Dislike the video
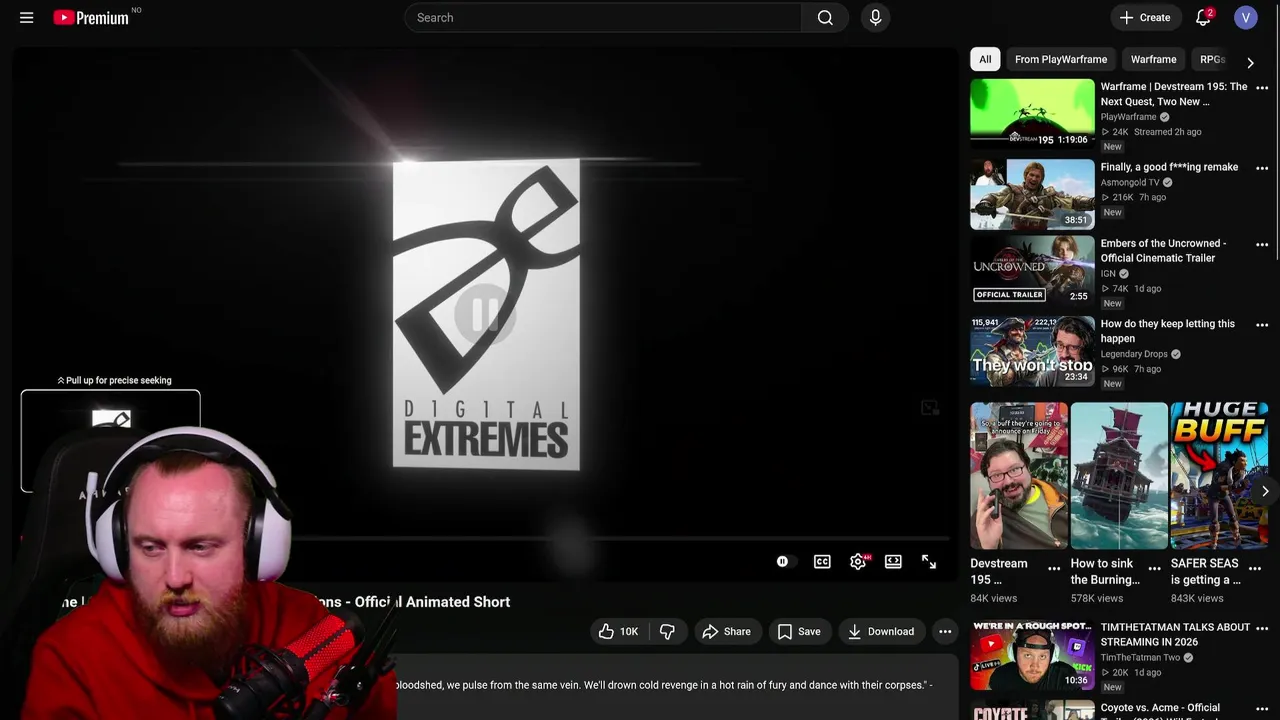 coord(667,631)
